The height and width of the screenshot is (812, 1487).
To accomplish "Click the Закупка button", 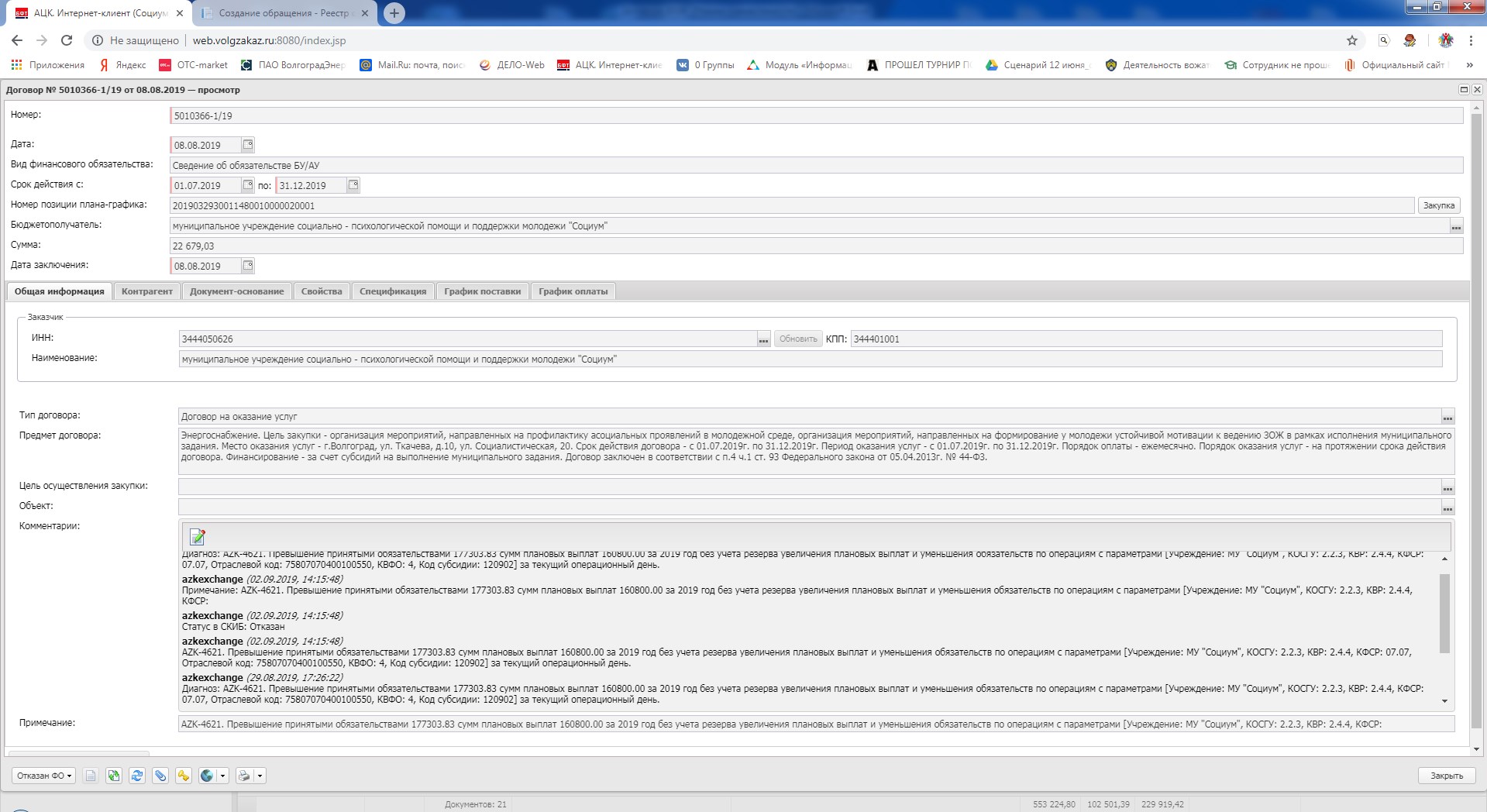I will point(1438,205).
